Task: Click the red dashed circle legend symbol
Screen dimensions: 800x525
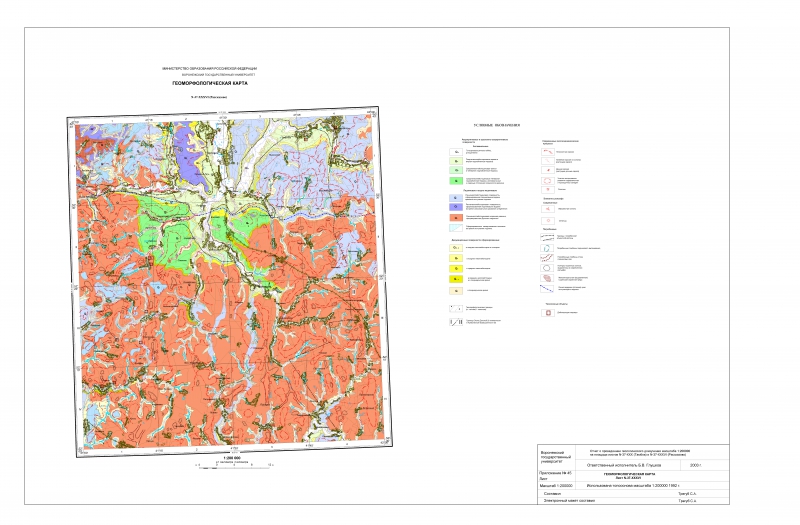Action: coord(548,181)
